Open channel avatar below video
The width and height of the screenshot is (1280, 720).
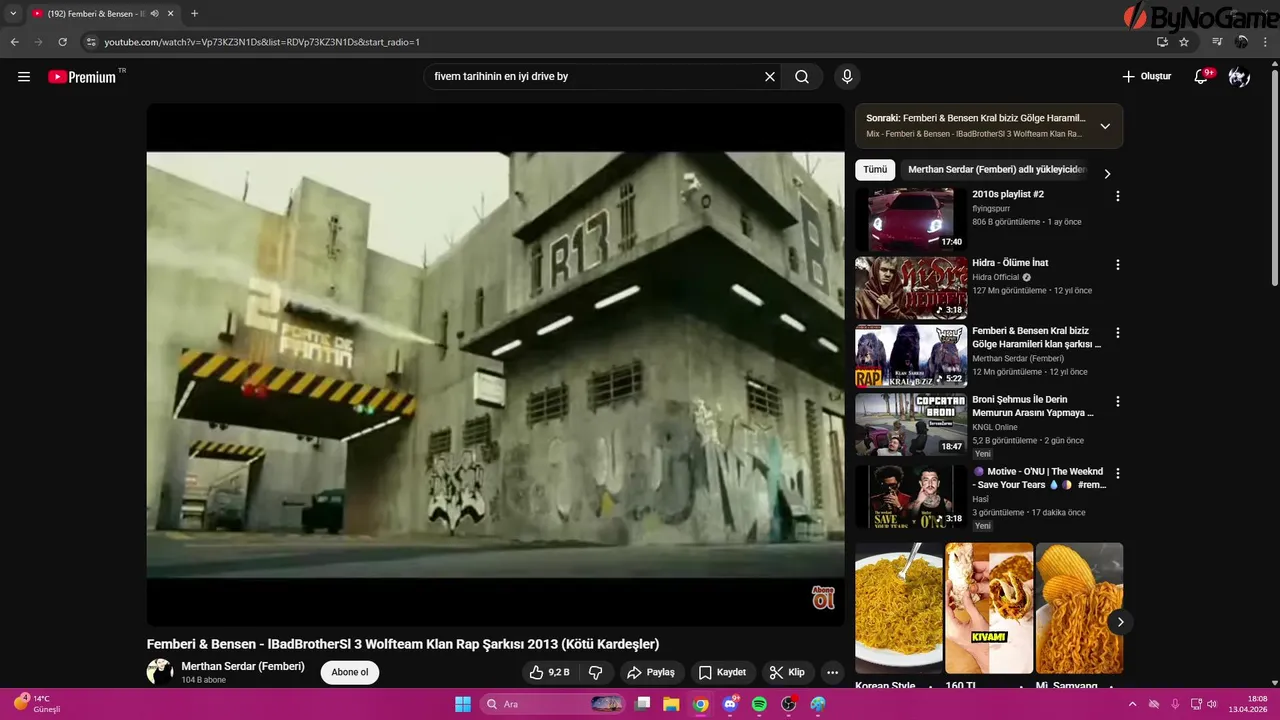click(x=160, y=672)
